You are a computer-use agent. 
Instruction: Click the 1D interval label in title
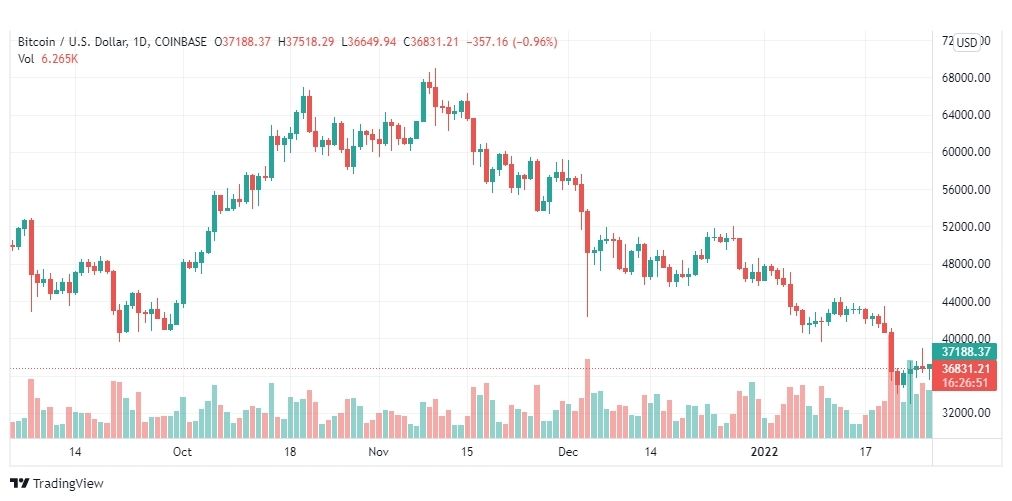pos(142,42)
